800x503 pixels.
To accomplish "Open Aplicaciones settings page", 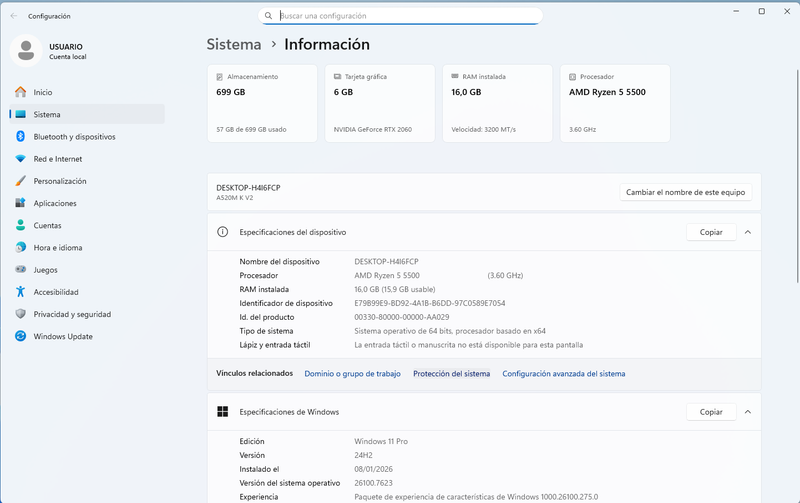I will (x=87, y=203).
